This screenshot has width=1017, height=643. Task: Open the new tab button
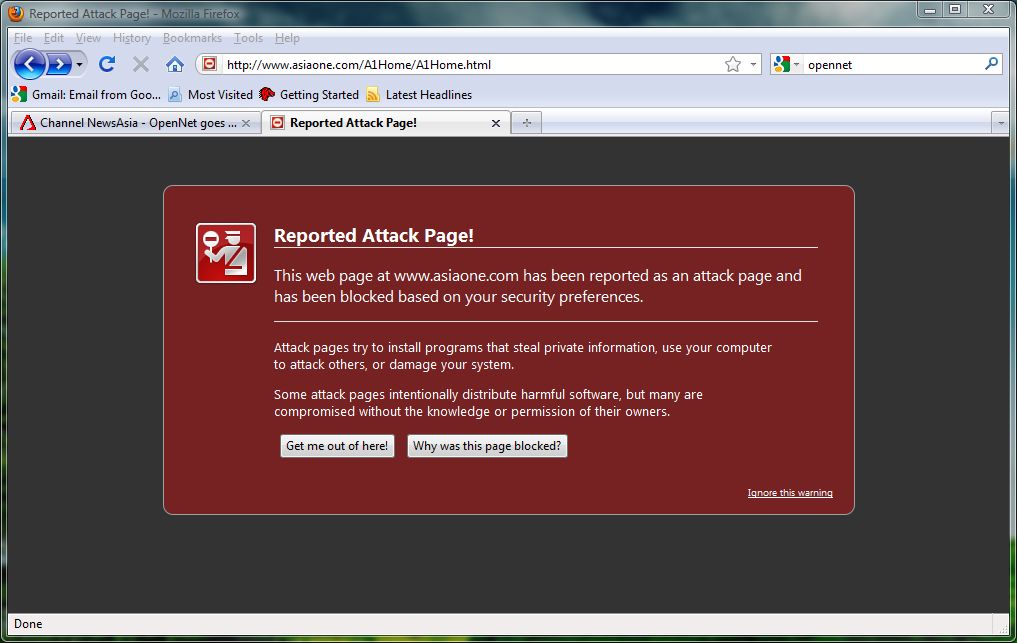[x=526, y=123]
